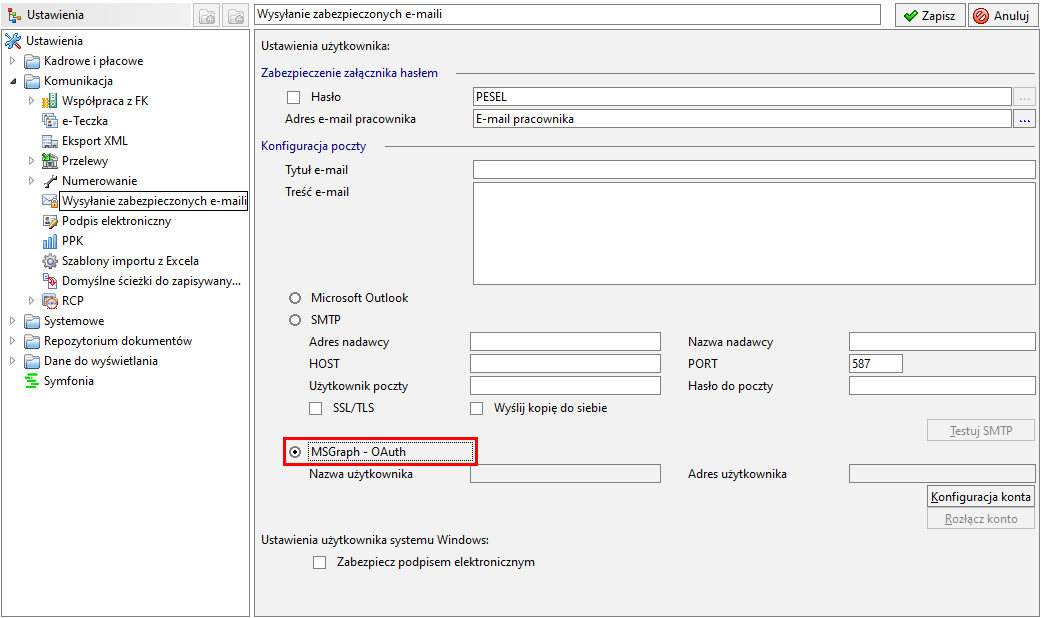
Task: Open the PPK settings item
Action: [x=72, y=241]
